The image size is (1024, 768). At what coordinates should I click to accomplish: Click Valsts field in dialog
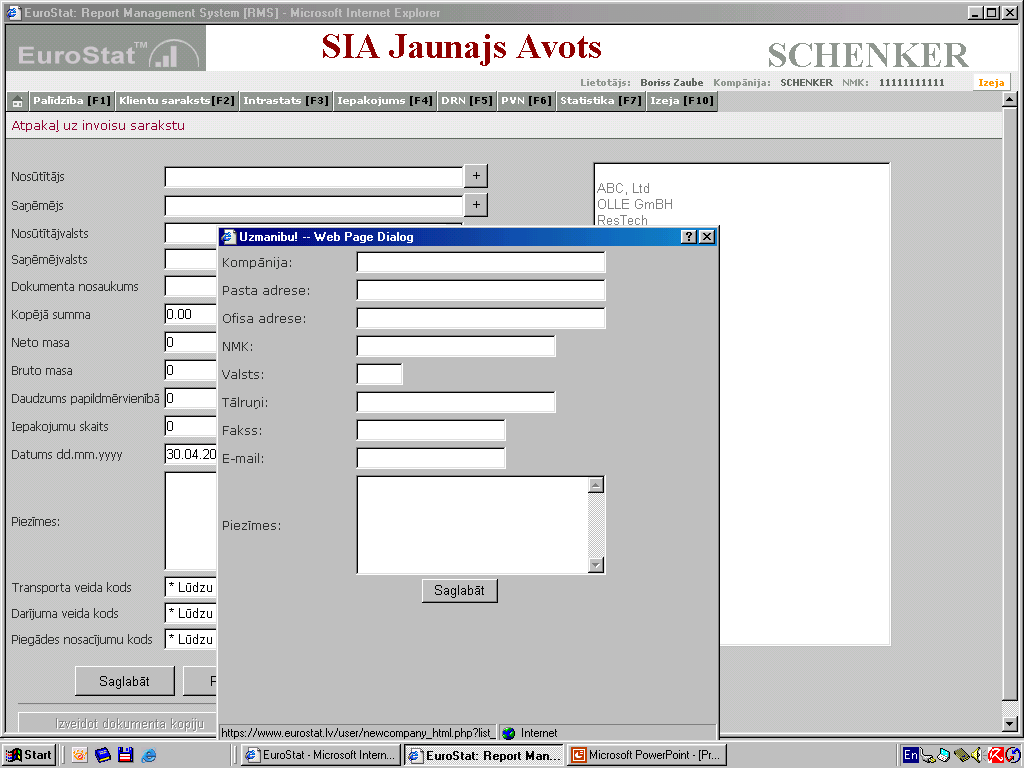[379, 374]
